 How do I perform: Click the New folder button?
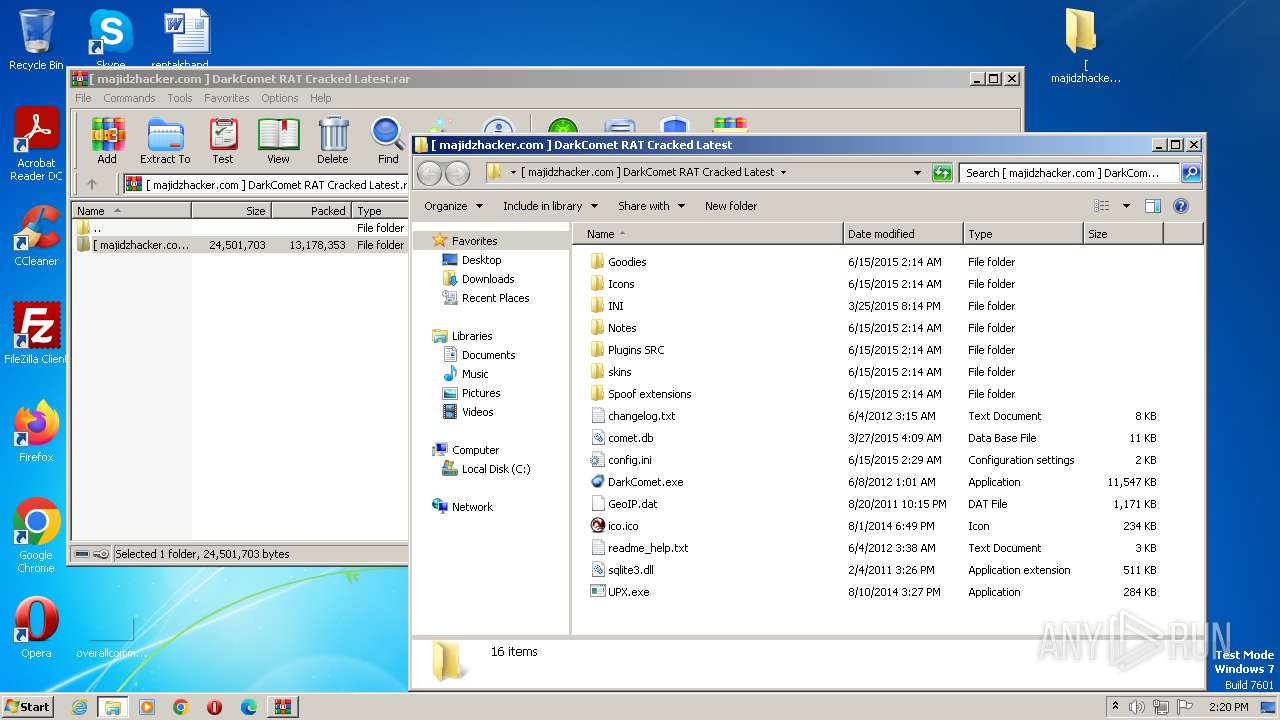click(731, 206)
